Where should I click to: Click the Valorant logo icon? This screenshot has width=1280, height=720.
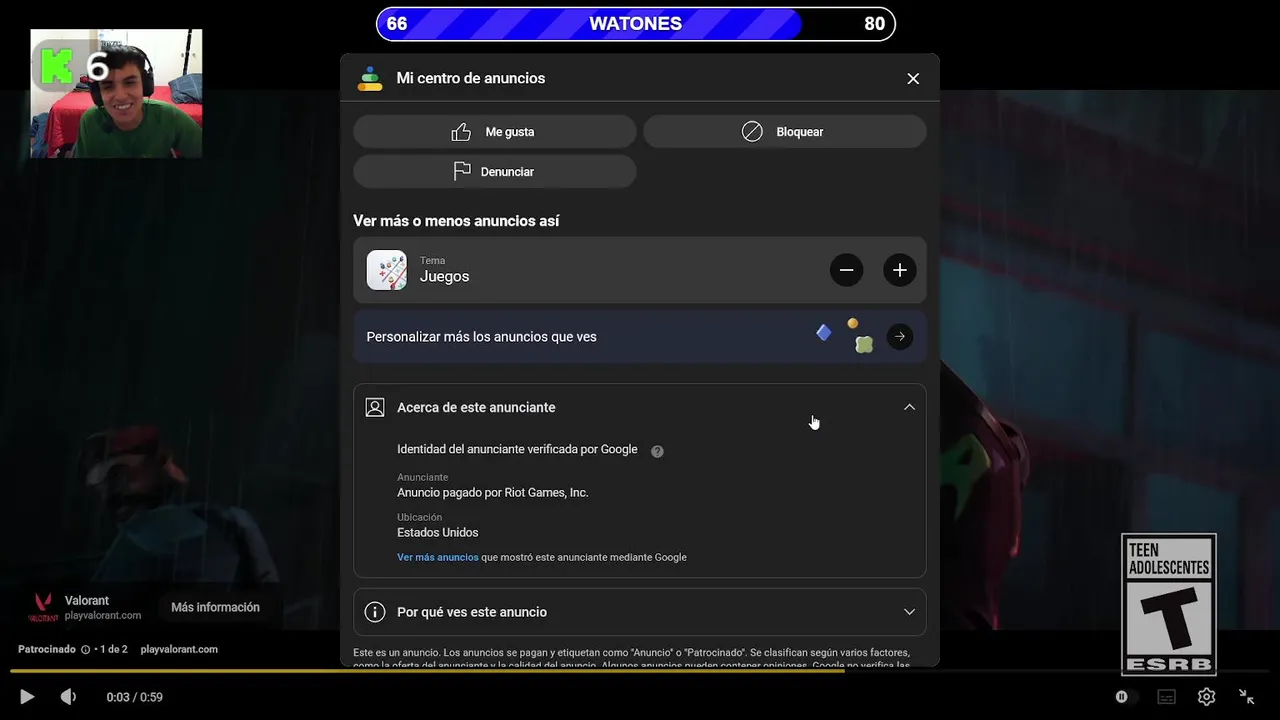[43, 607]
